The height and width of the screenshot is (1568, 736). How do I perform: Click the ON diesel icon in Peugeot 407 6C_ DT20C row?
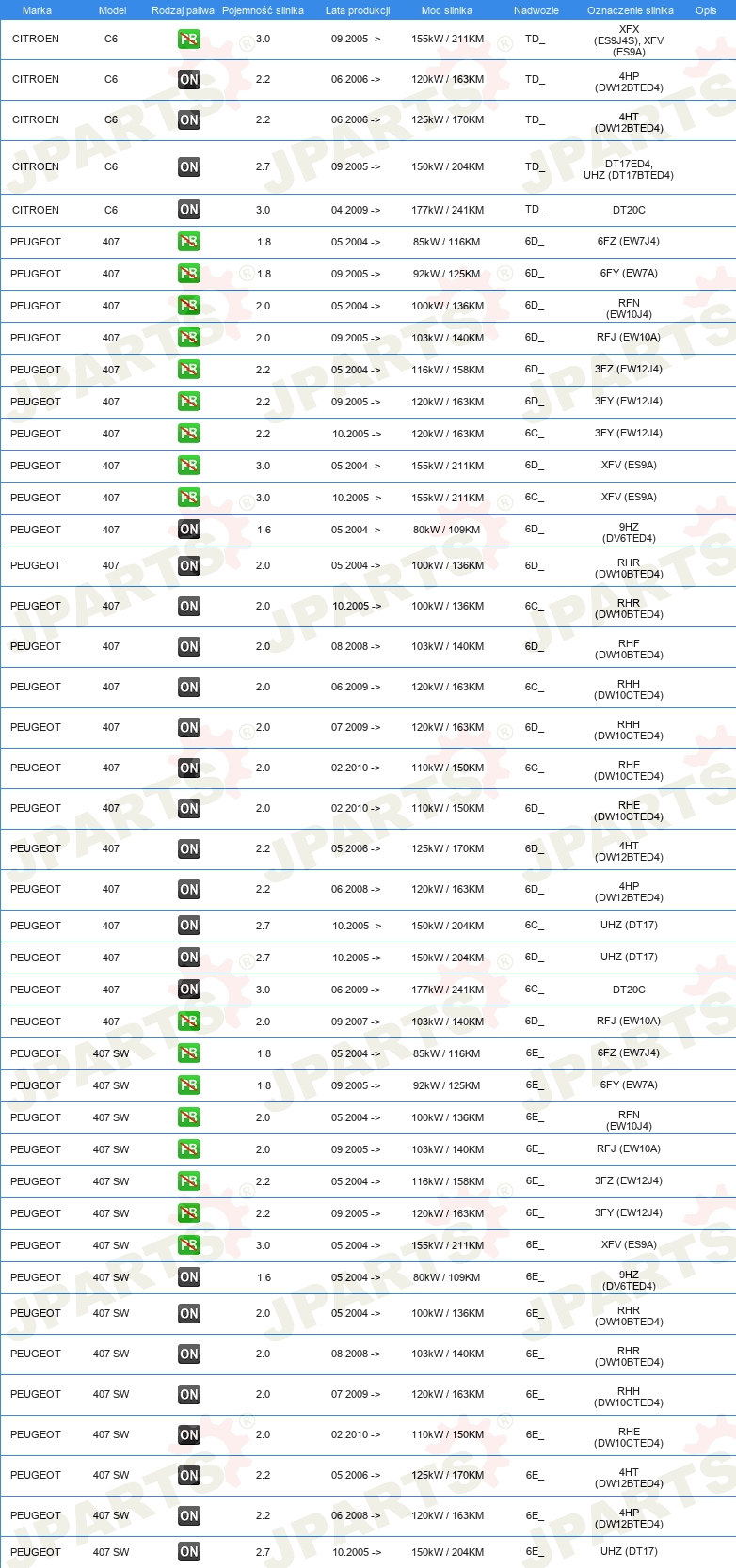(189, 990)
